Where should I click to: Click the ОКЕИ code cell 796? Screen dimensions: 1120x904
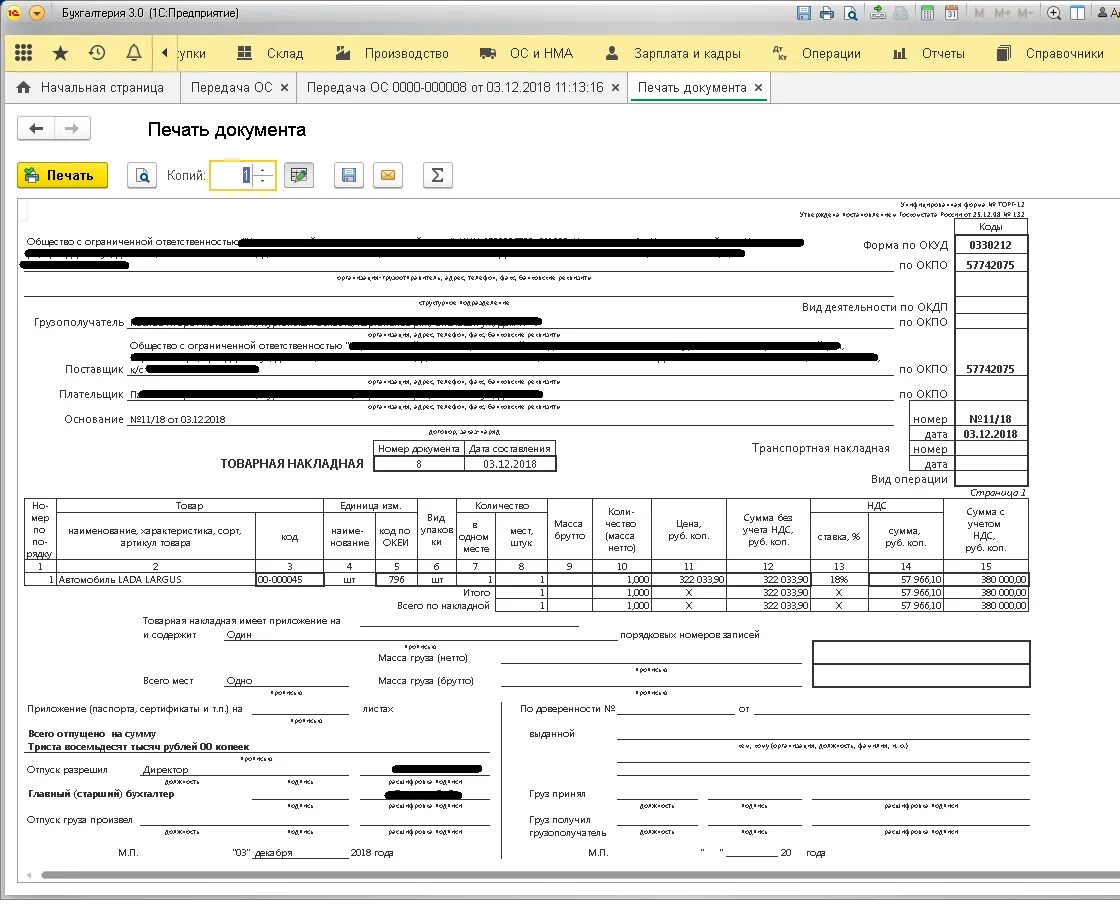[396, 580]
